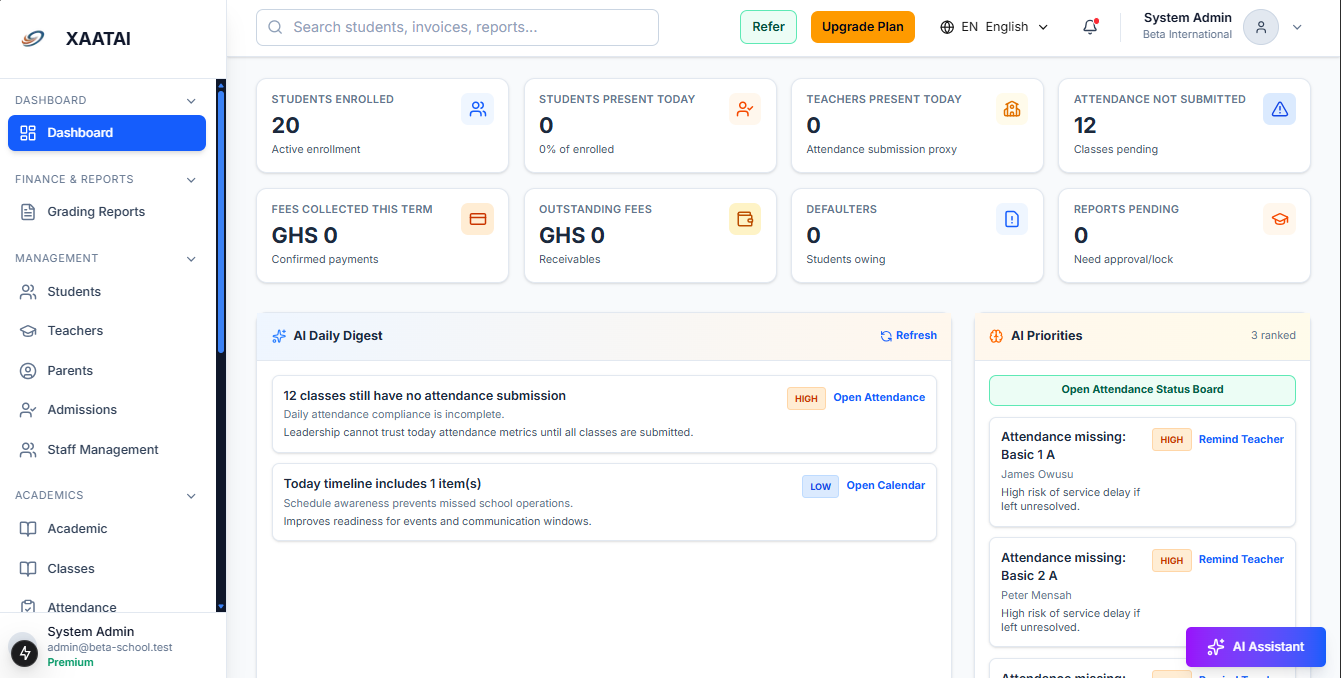Click the Teachers Present Today school icon
Screen dimensions: 1341x678
(x=1011, y=109)
